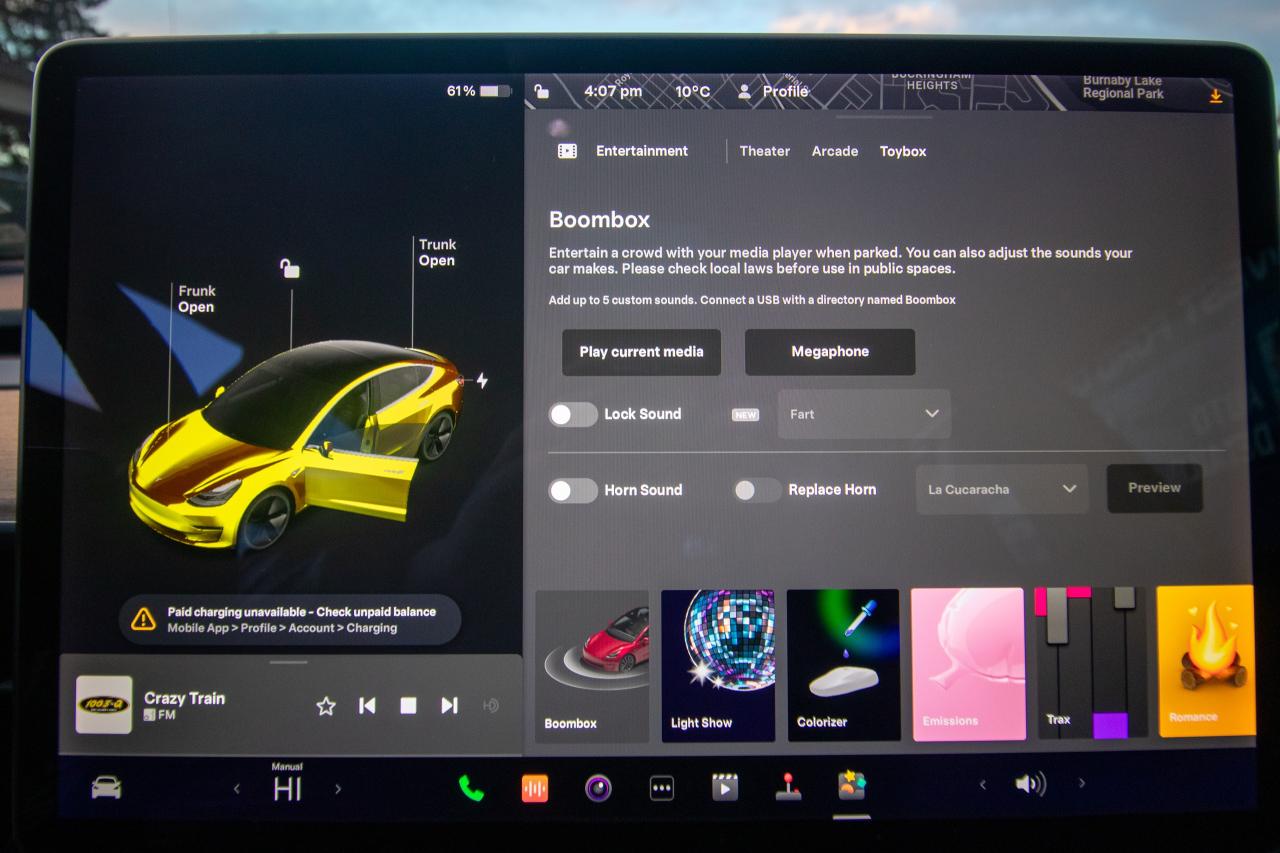Tap the Entertainment film icon
1280x853 pixels.
(x=567, y=151)
